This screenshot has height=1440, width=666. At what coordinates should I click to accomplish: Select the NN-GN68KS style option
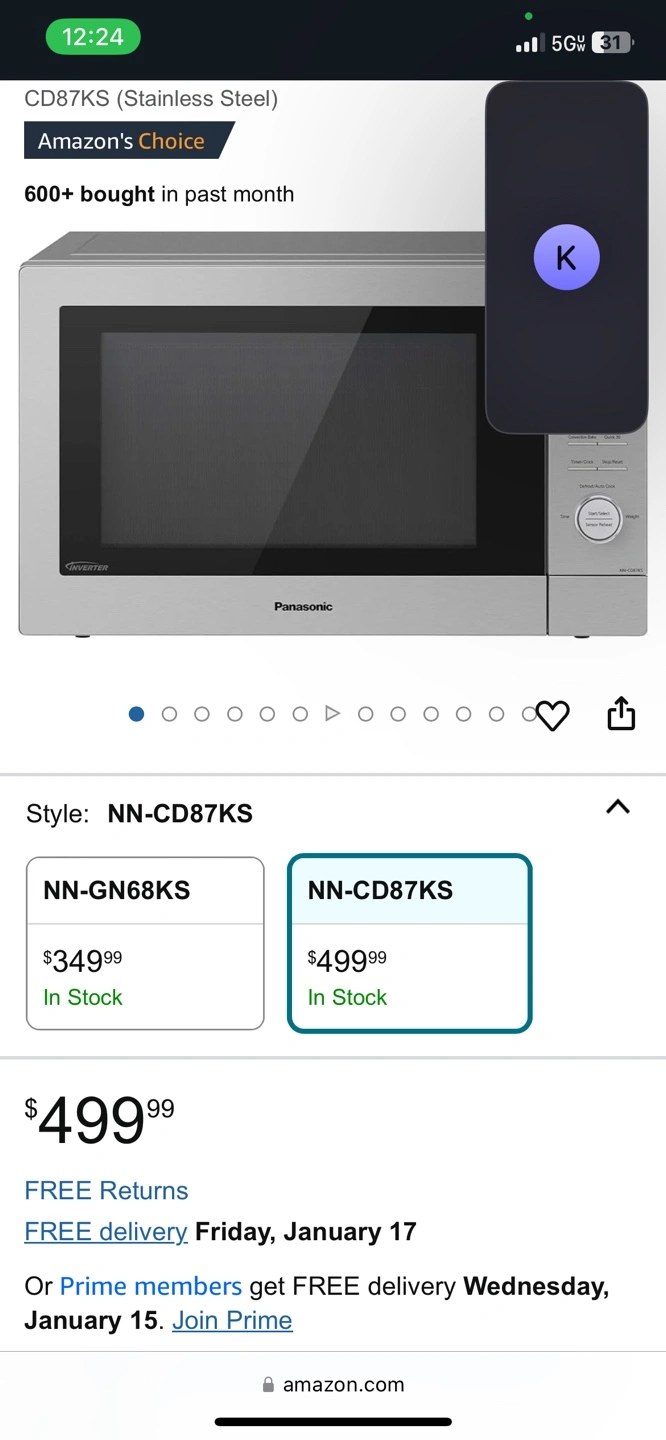[145, 943]
